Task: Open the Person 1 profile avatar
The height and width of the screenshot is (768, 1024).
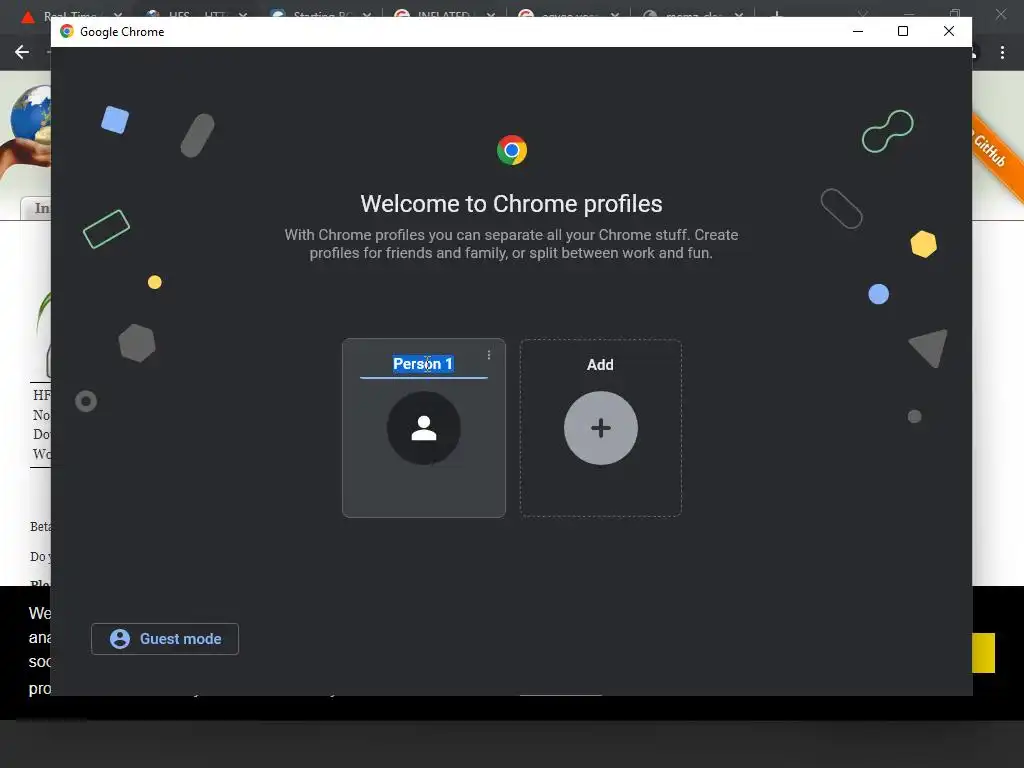Action: click(424, 428)
